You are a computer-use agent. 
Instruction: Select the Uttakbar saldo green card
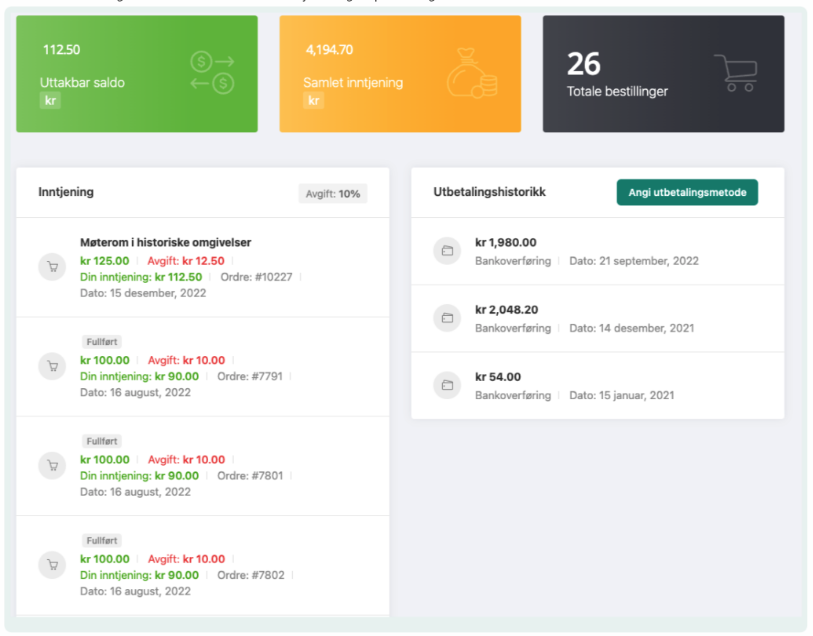pos(136,74)
